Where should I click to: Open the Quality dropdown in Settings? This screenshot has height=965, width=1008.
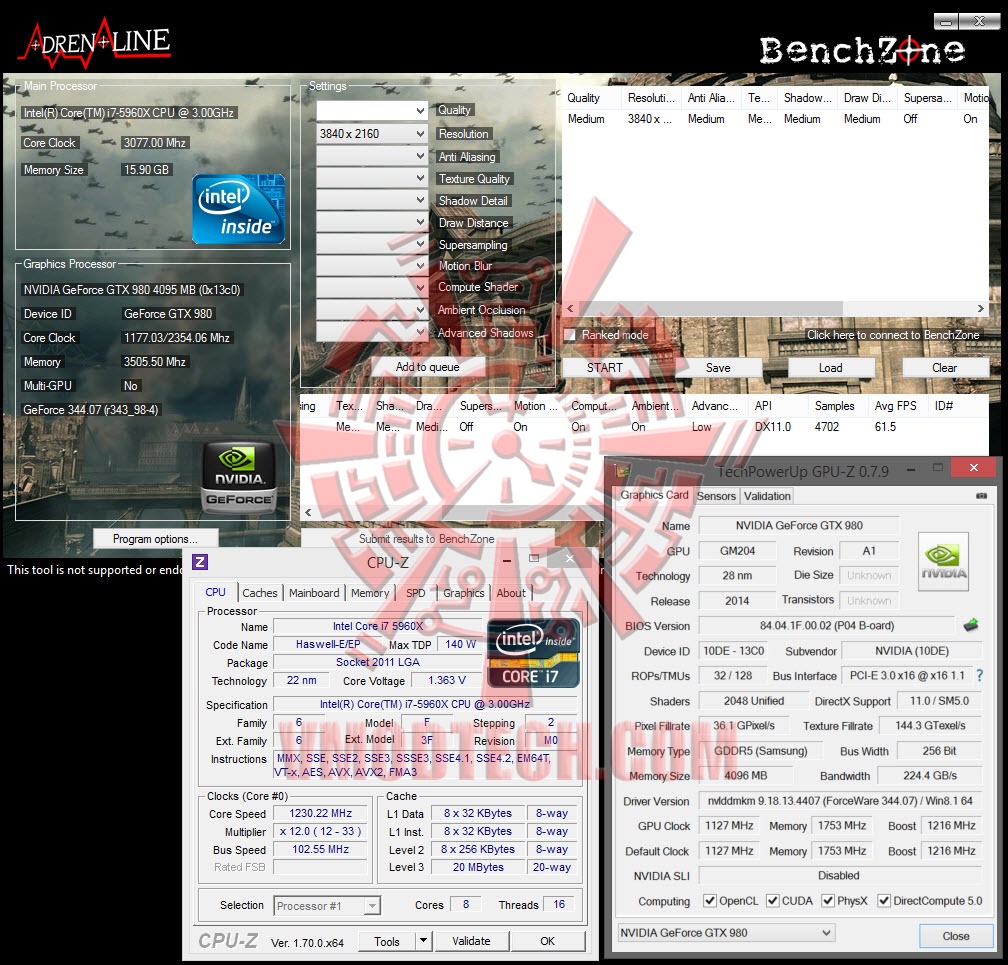click(x=372, y=111)
